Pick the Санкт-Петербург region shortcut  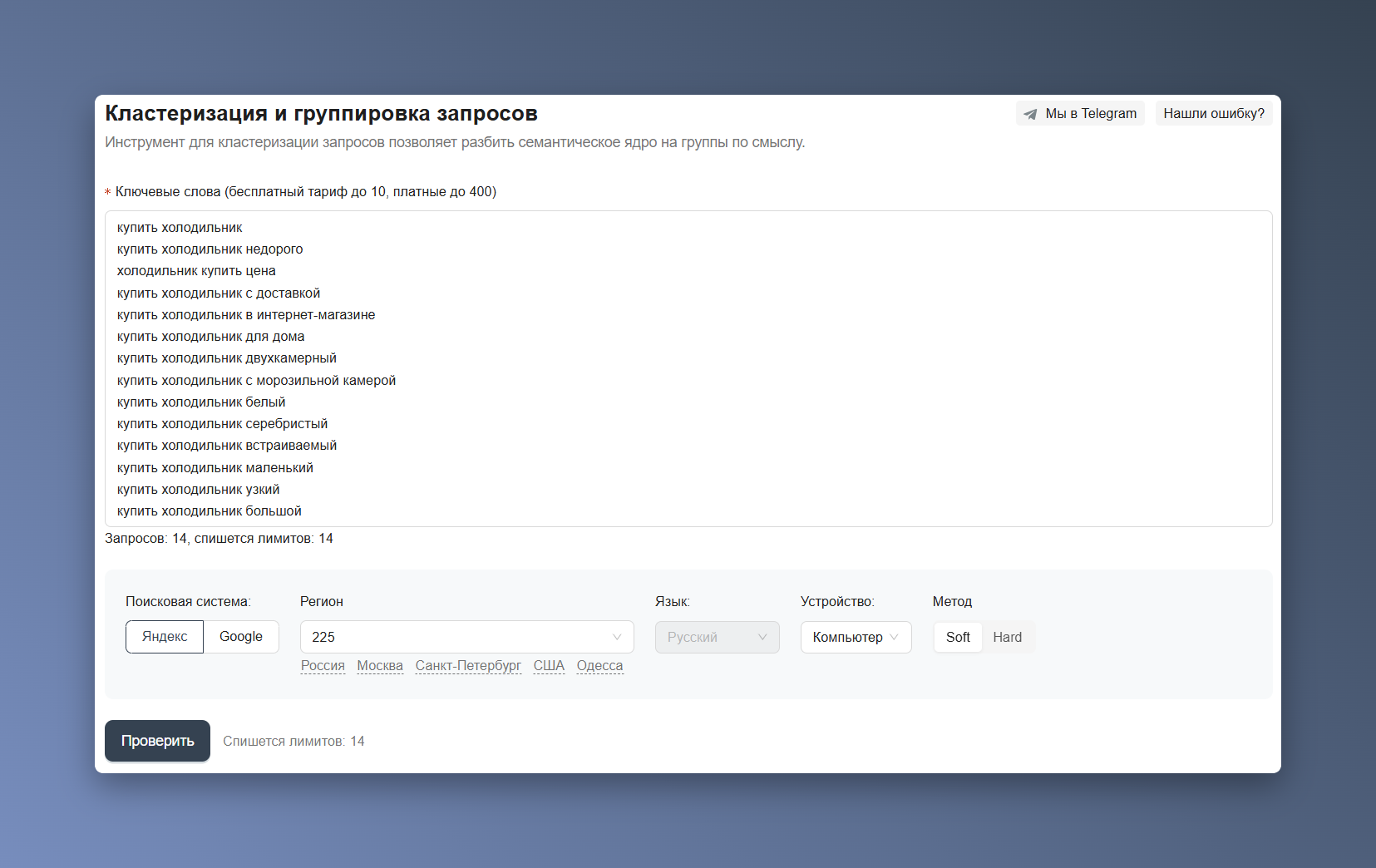pos(468,666)
